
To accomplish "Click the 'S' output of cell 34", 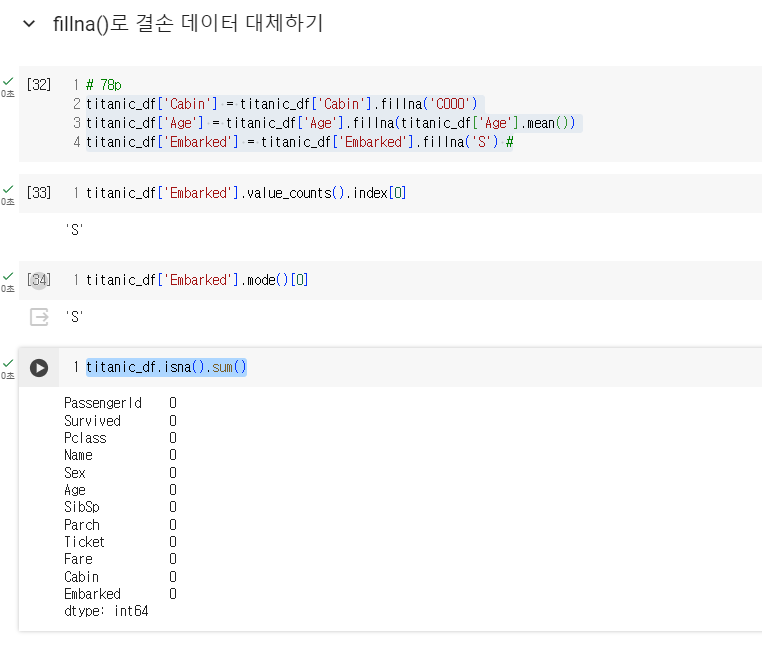I will 74,317.
